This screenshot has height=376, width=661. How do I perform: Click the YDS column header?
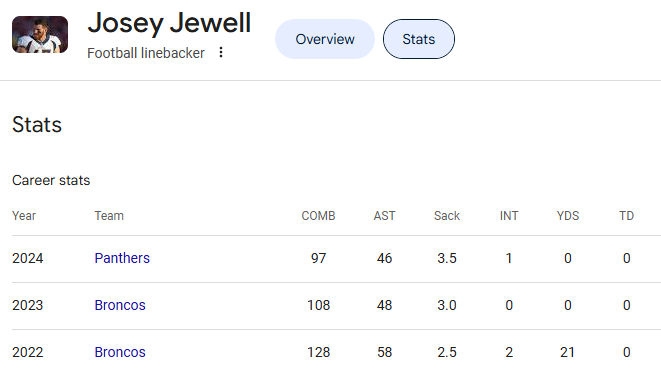pos(568,216)
